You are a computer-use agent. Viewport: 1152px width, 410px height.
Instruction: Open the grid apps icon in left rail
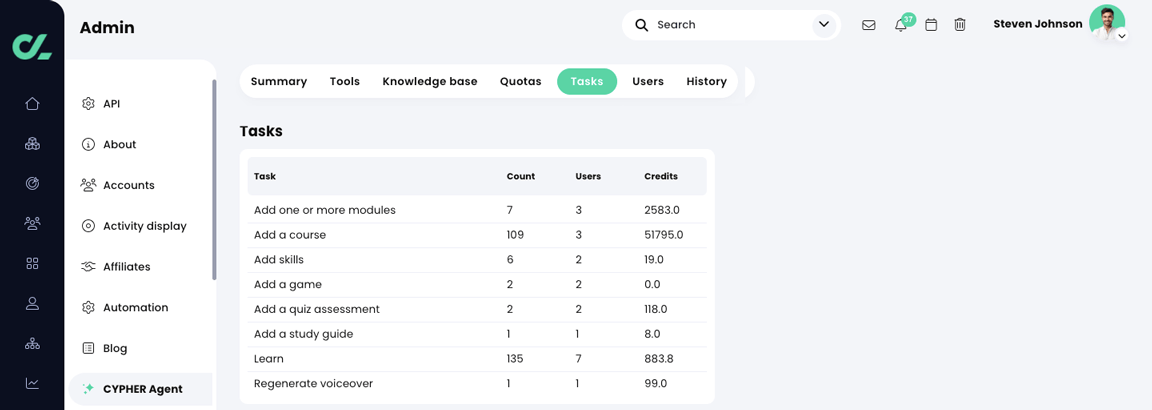[x=32, y=263]
